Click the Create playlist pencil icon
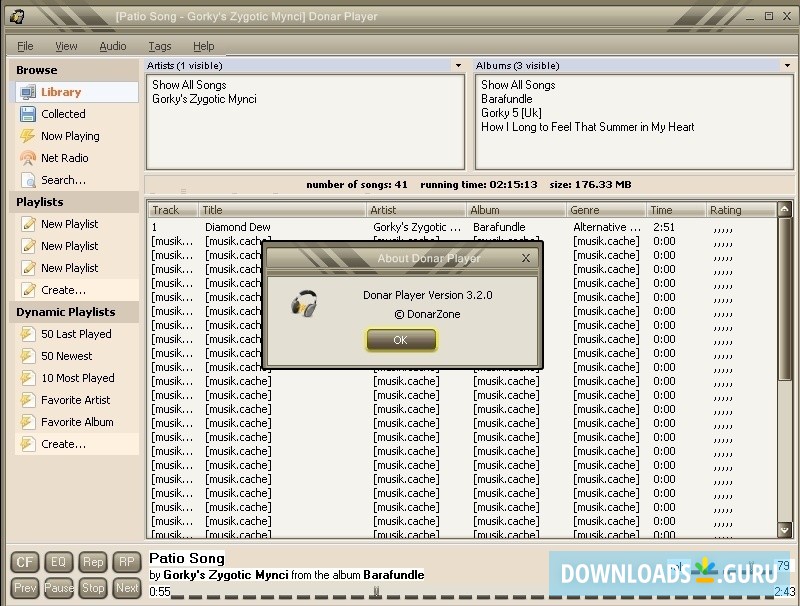 tap(28, 290)
